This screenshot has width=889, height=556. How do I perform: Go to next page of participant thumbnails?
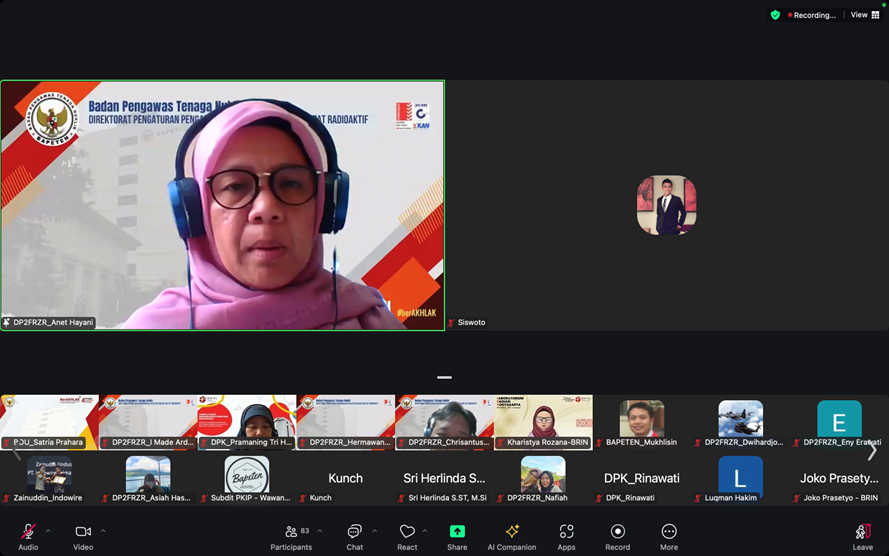[x=872, y=451]
